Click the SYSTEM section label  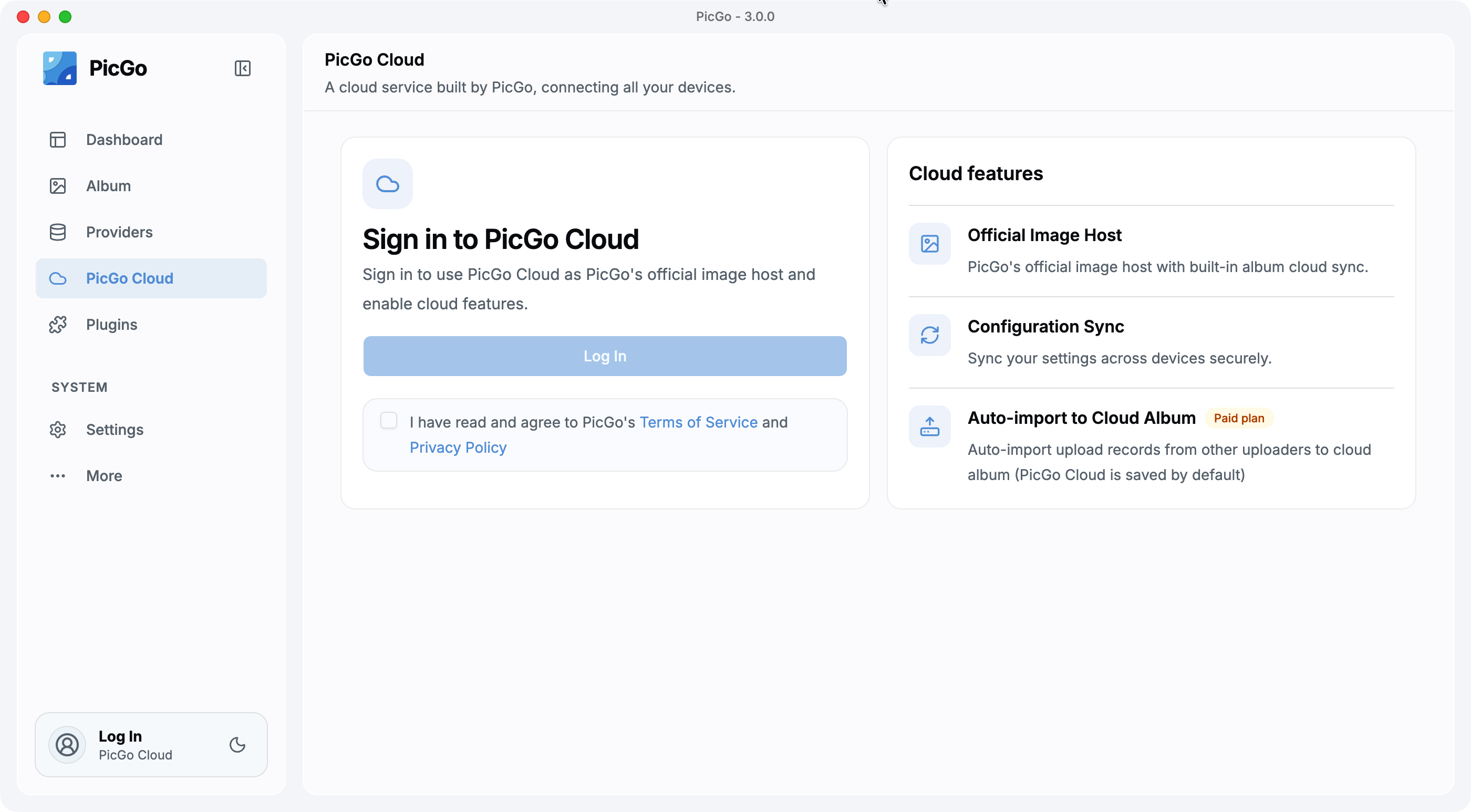(79, 388)
